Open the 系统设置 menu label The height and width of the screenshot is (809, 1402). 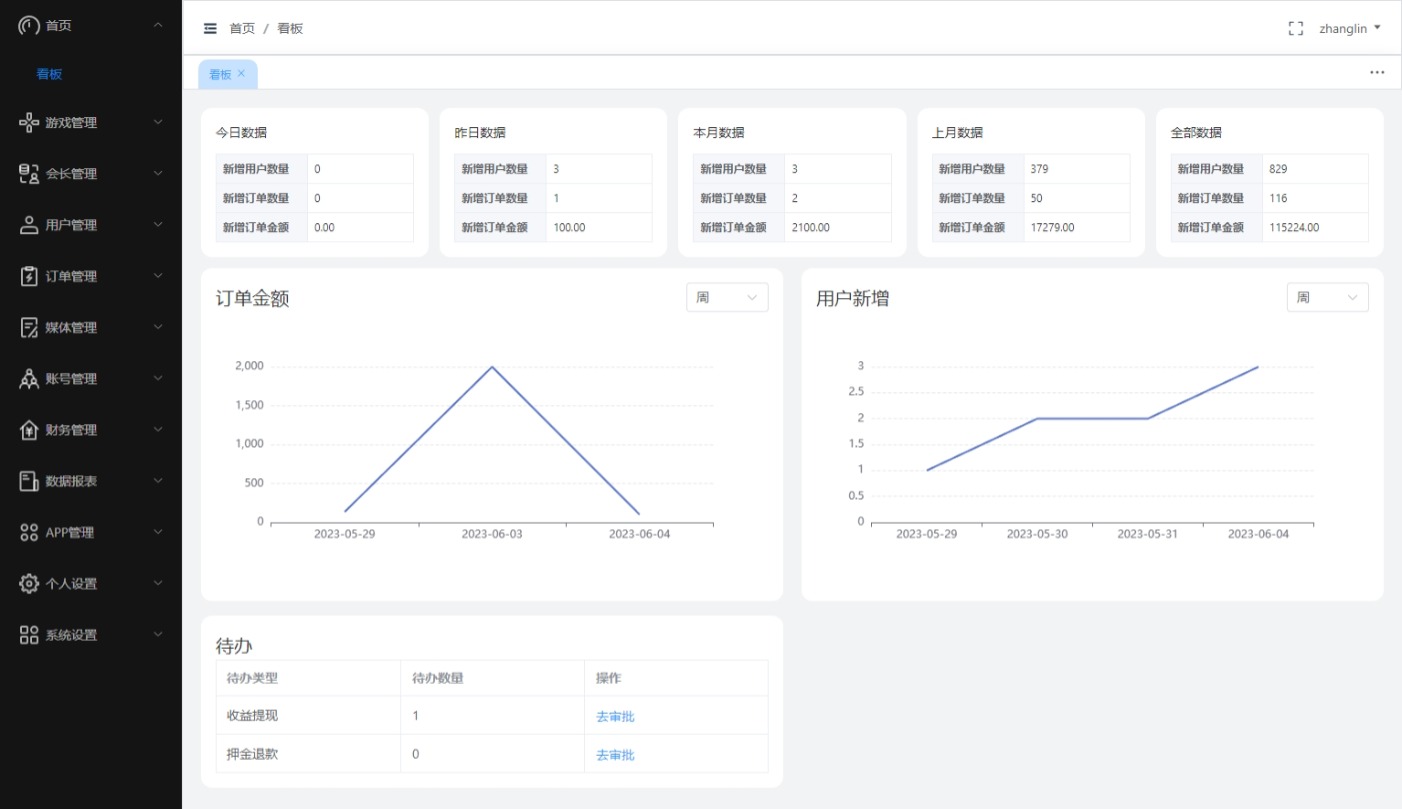[x=71, y=635]
